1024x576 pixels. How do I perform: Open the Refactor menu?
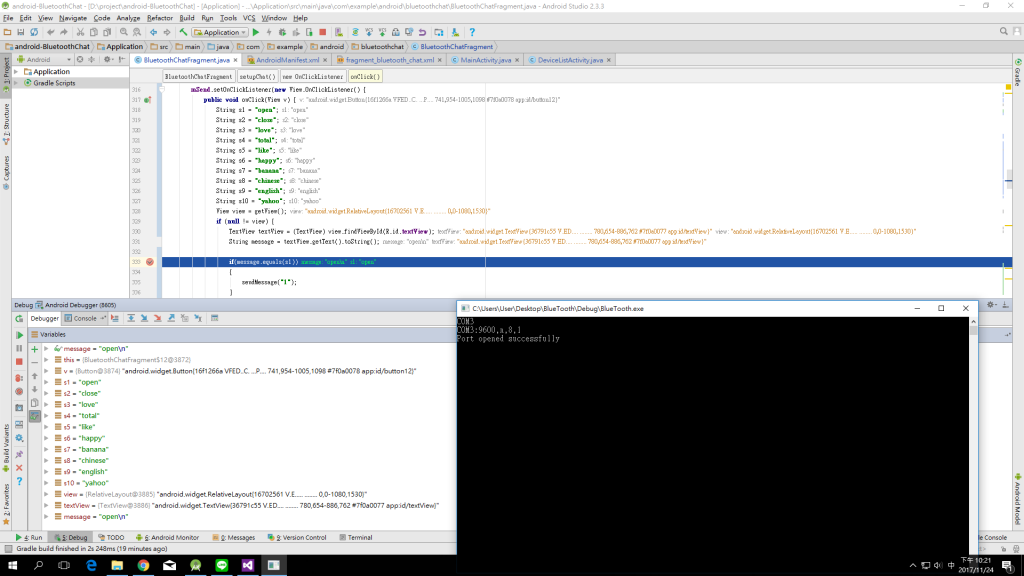tap(159, 18)
